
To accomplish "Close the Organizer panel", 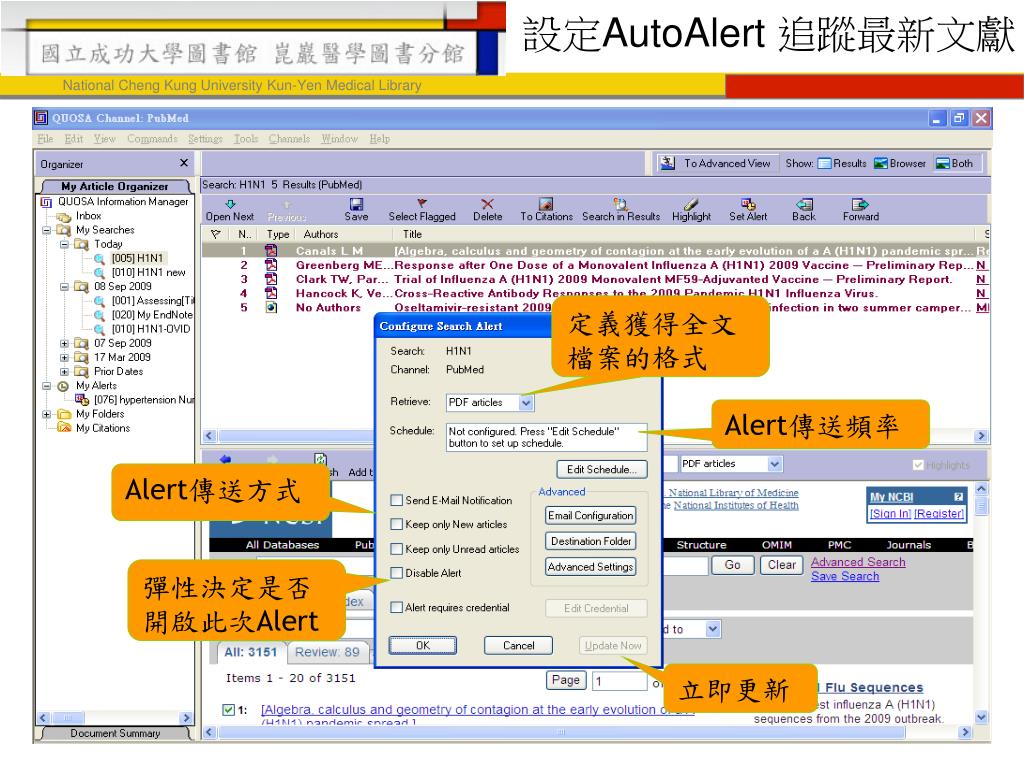I will pyautogui.click(x=184, y=163).
